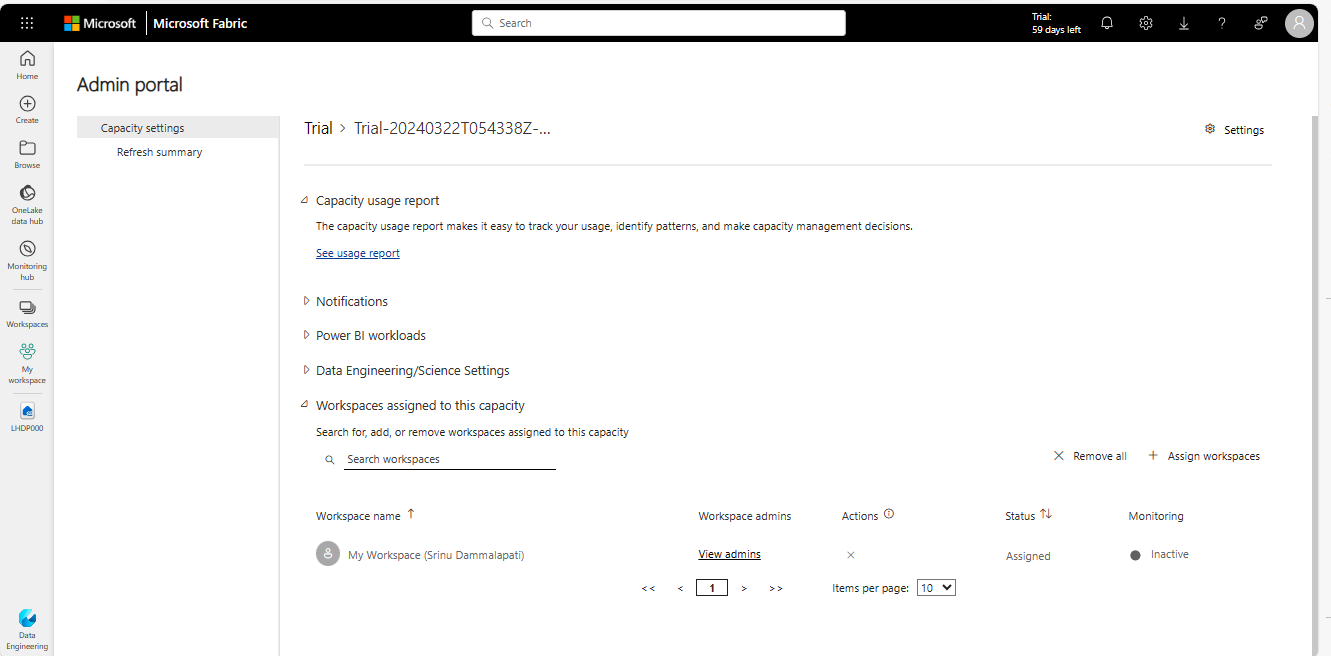Click the Monitoring column header

1156,516
